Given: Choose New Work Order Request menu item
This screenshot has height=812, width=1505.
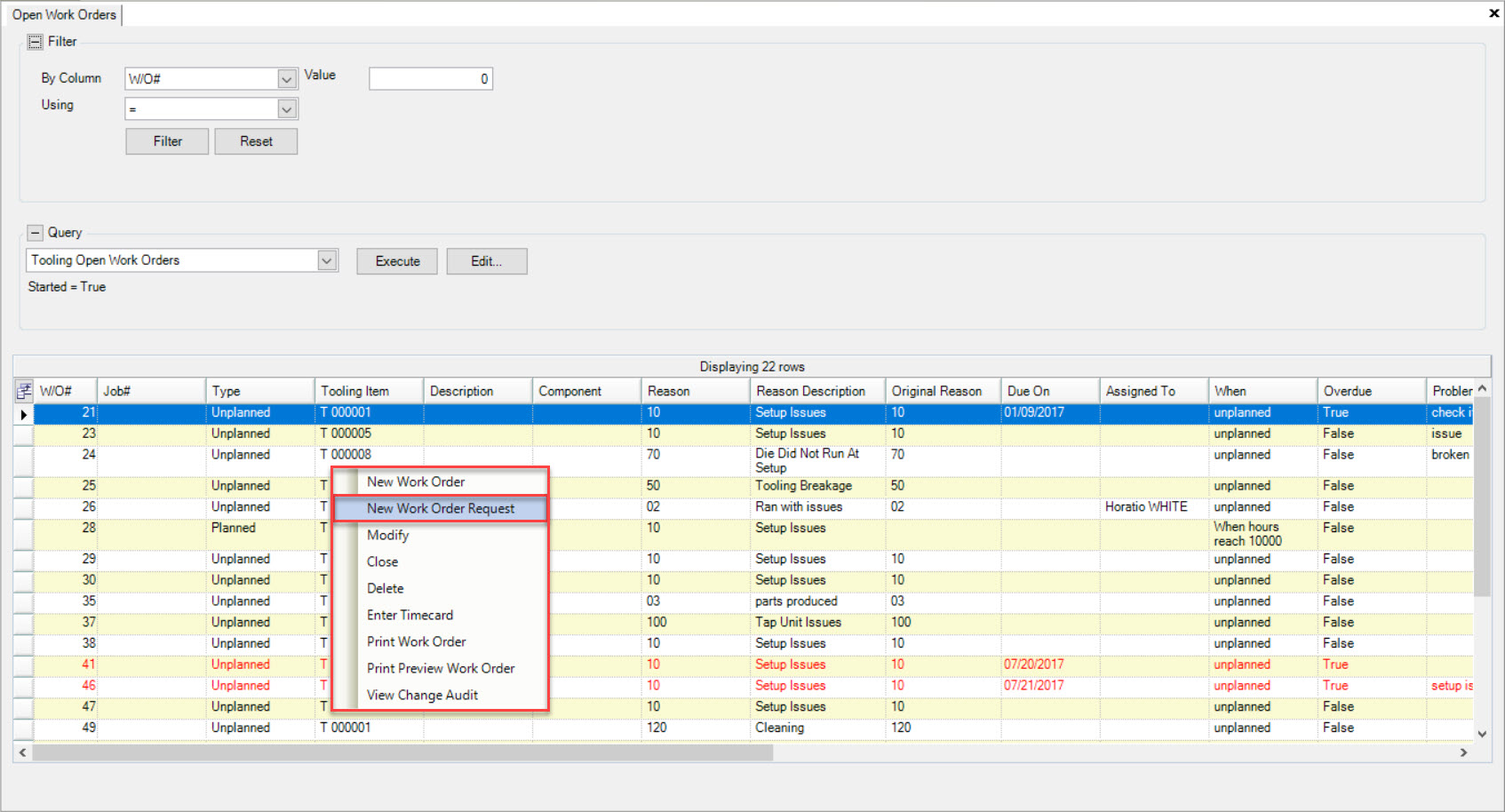Looking at the screenshot, I should (441, 508).
